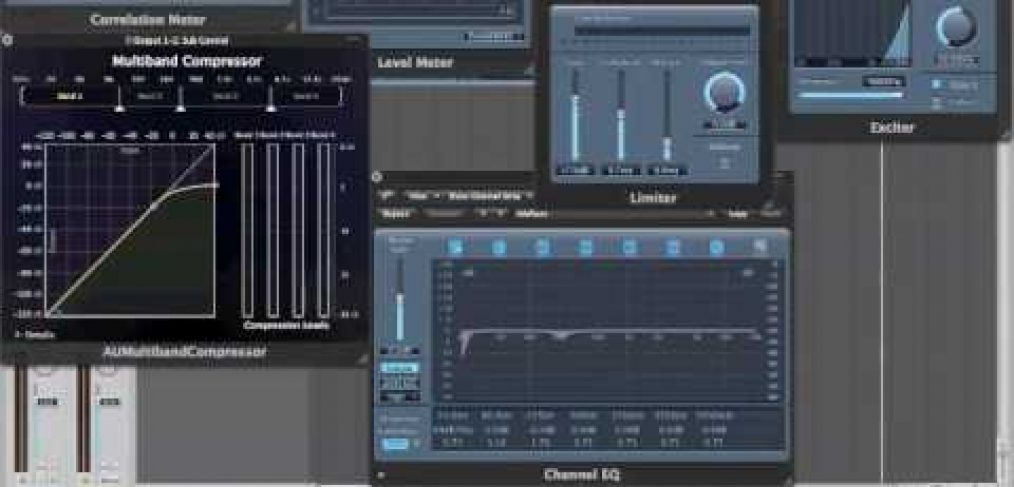
Task: Toggle the first Channel EQ band (high-pass)
Action: (x=455, y=246)
